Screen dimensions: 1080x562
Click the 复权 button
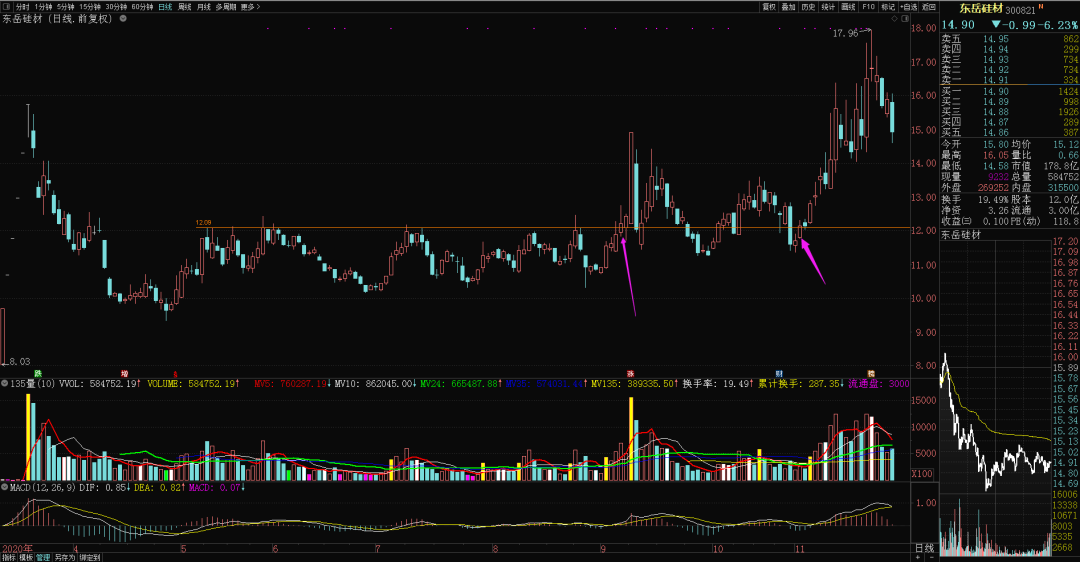tap(769, 6)
